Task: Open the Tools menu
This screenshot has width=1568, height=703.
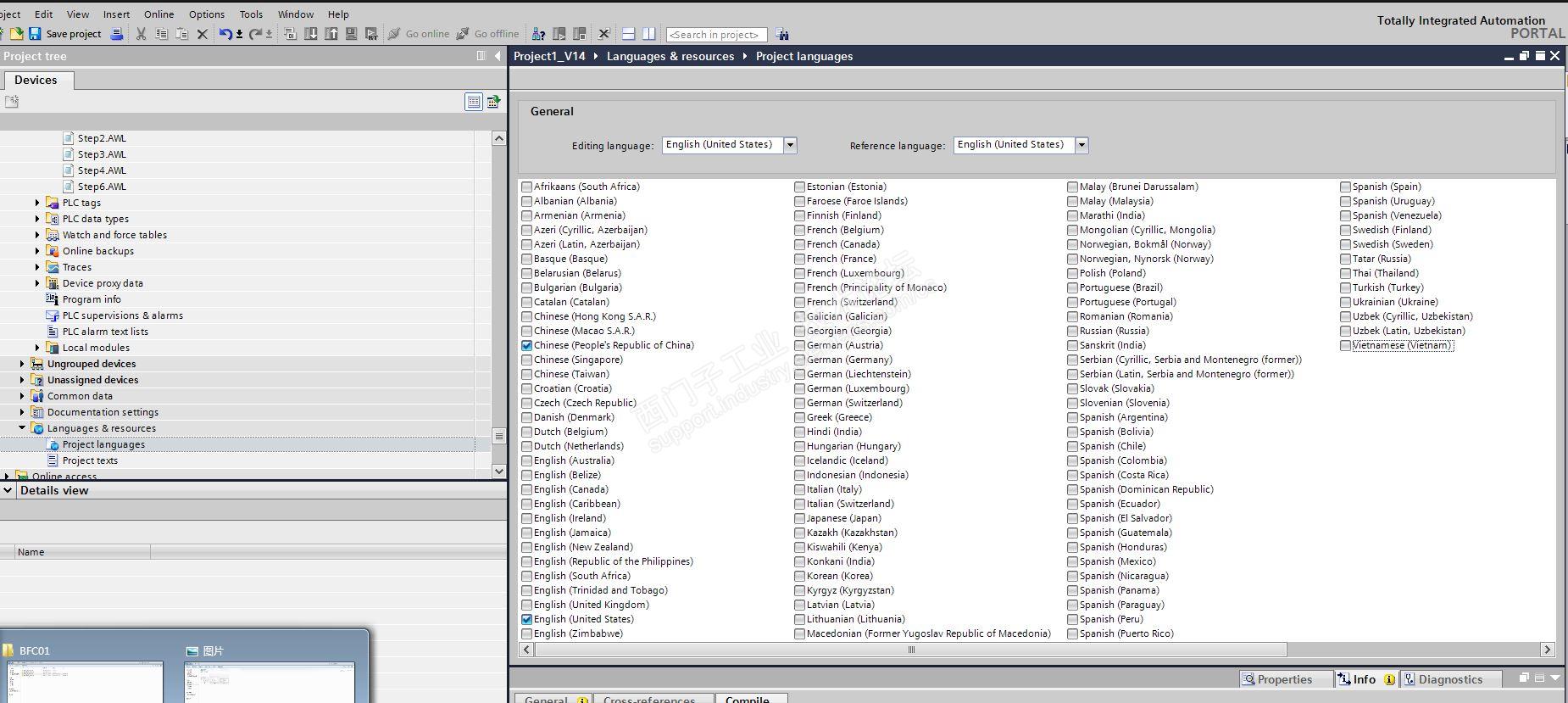Action: tap(251, 14)
